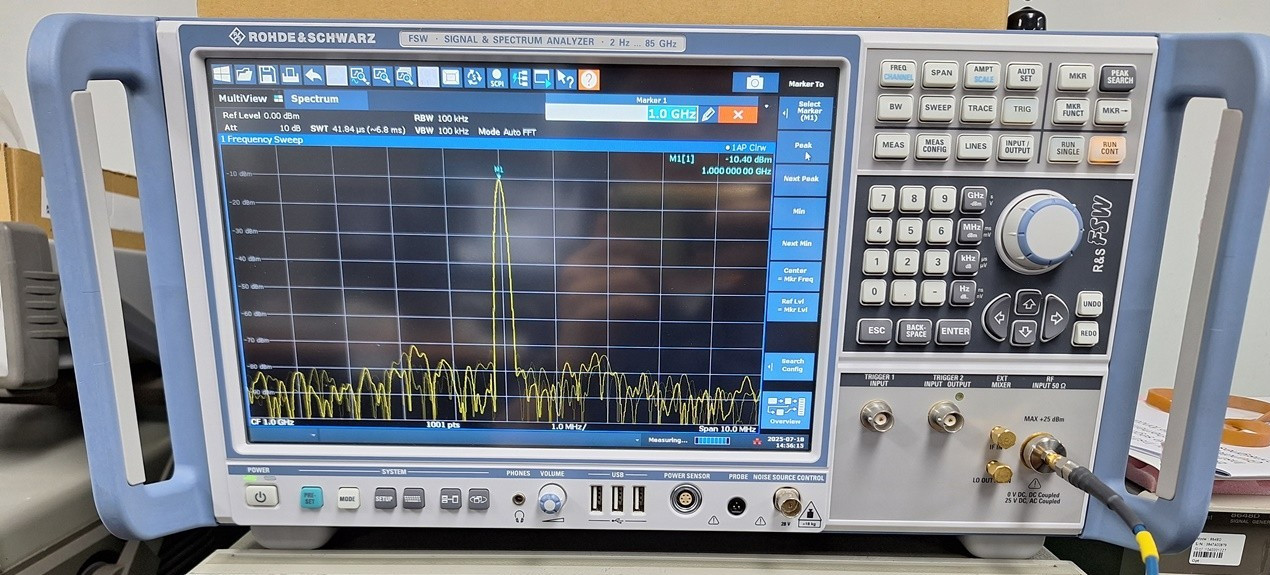Click the FREQ CHANNEL hardware key
Viewport: 1270px width, 575px height.
pos(898,74)
